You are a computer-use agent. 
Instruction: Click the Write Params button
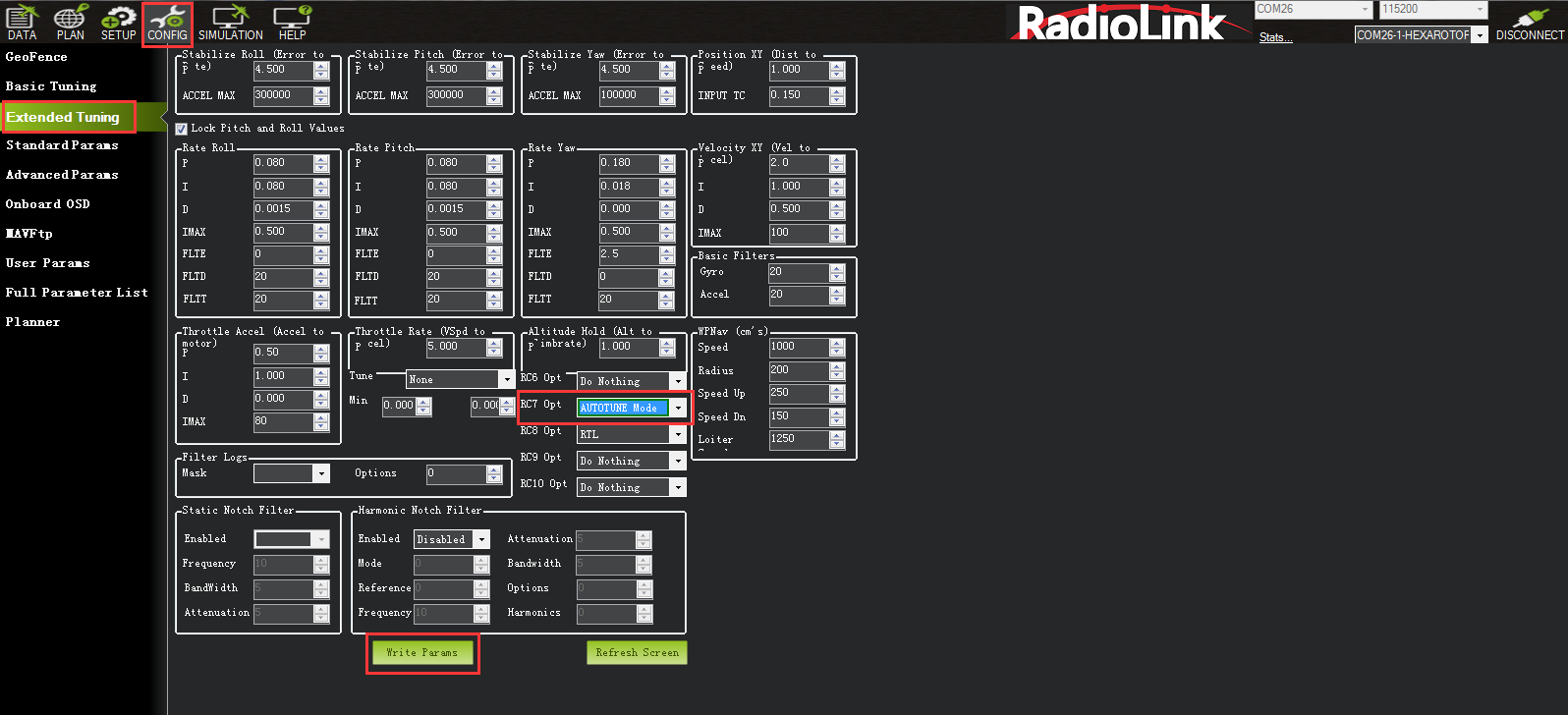tap(421, 652)
